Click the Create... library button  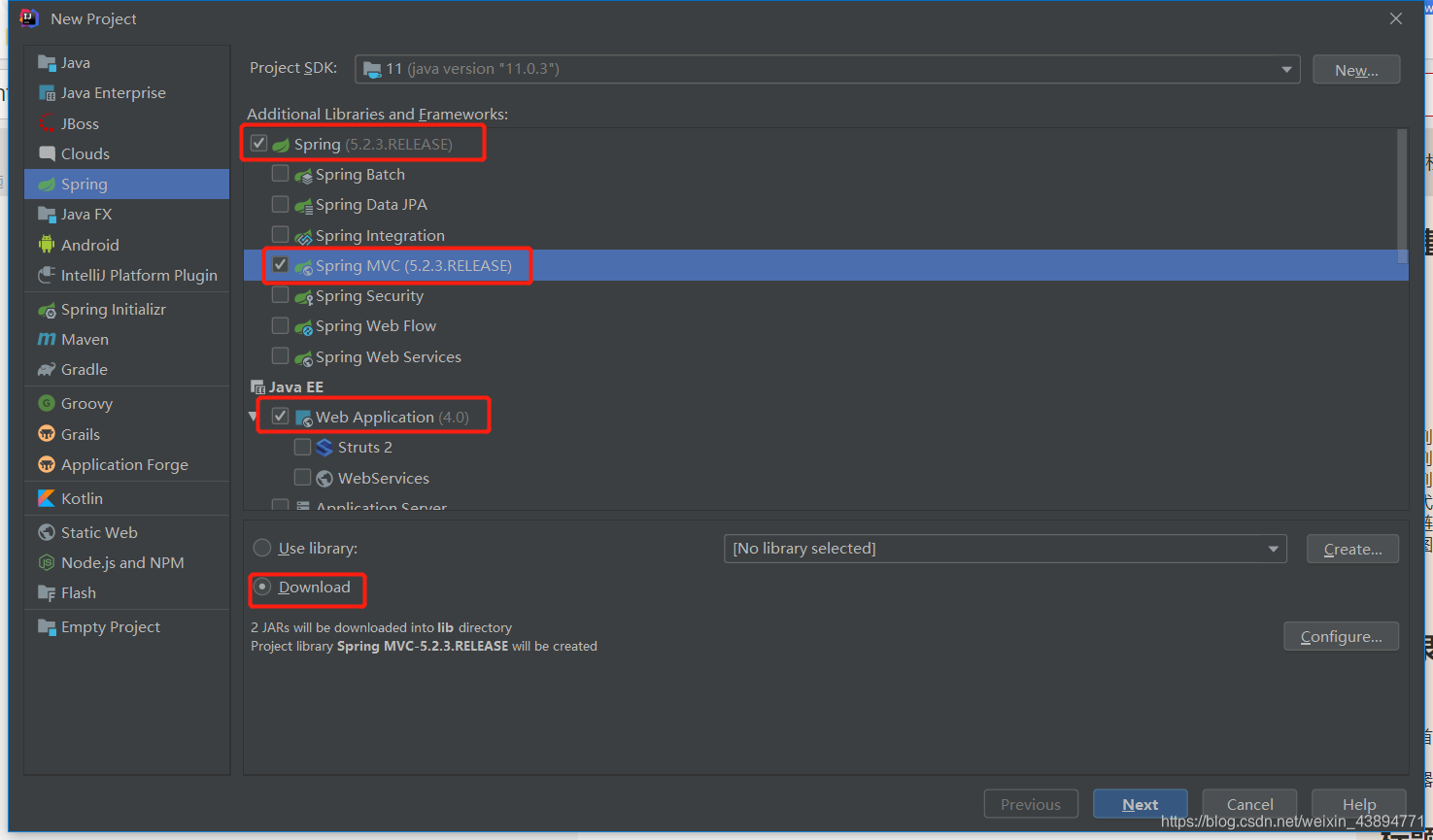tap(1352, 549)
